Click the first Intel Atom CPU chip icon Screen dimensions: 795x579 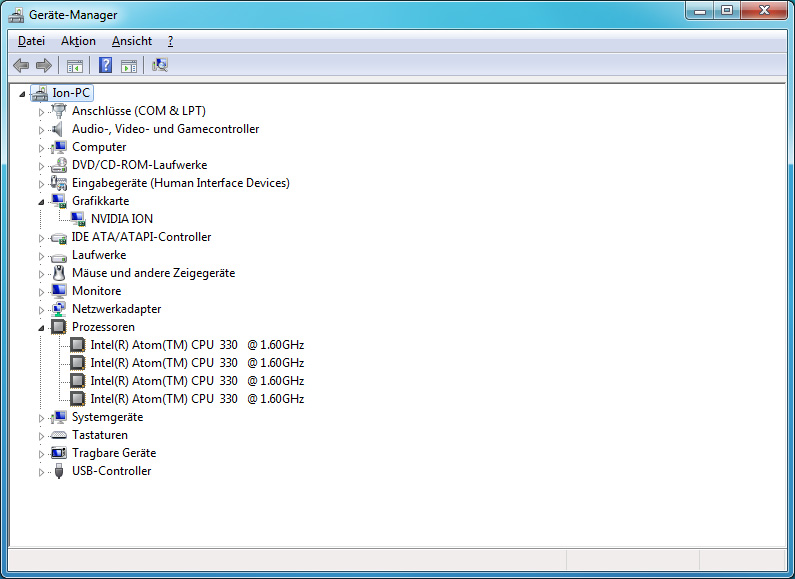pos(78,345)
